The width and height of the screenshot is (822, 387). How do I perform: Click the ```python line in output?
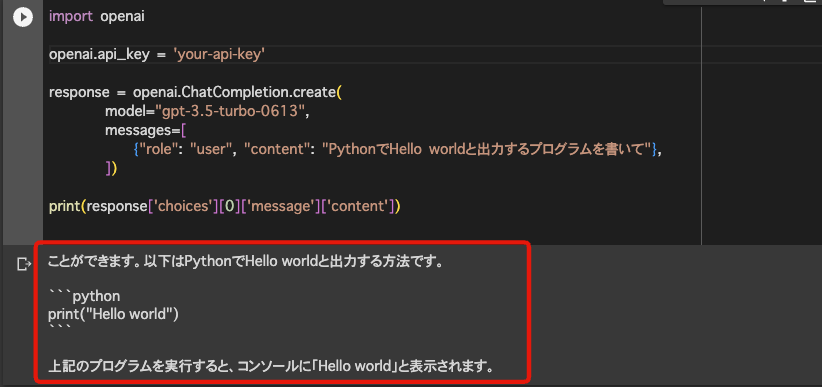tap(84, 296)
